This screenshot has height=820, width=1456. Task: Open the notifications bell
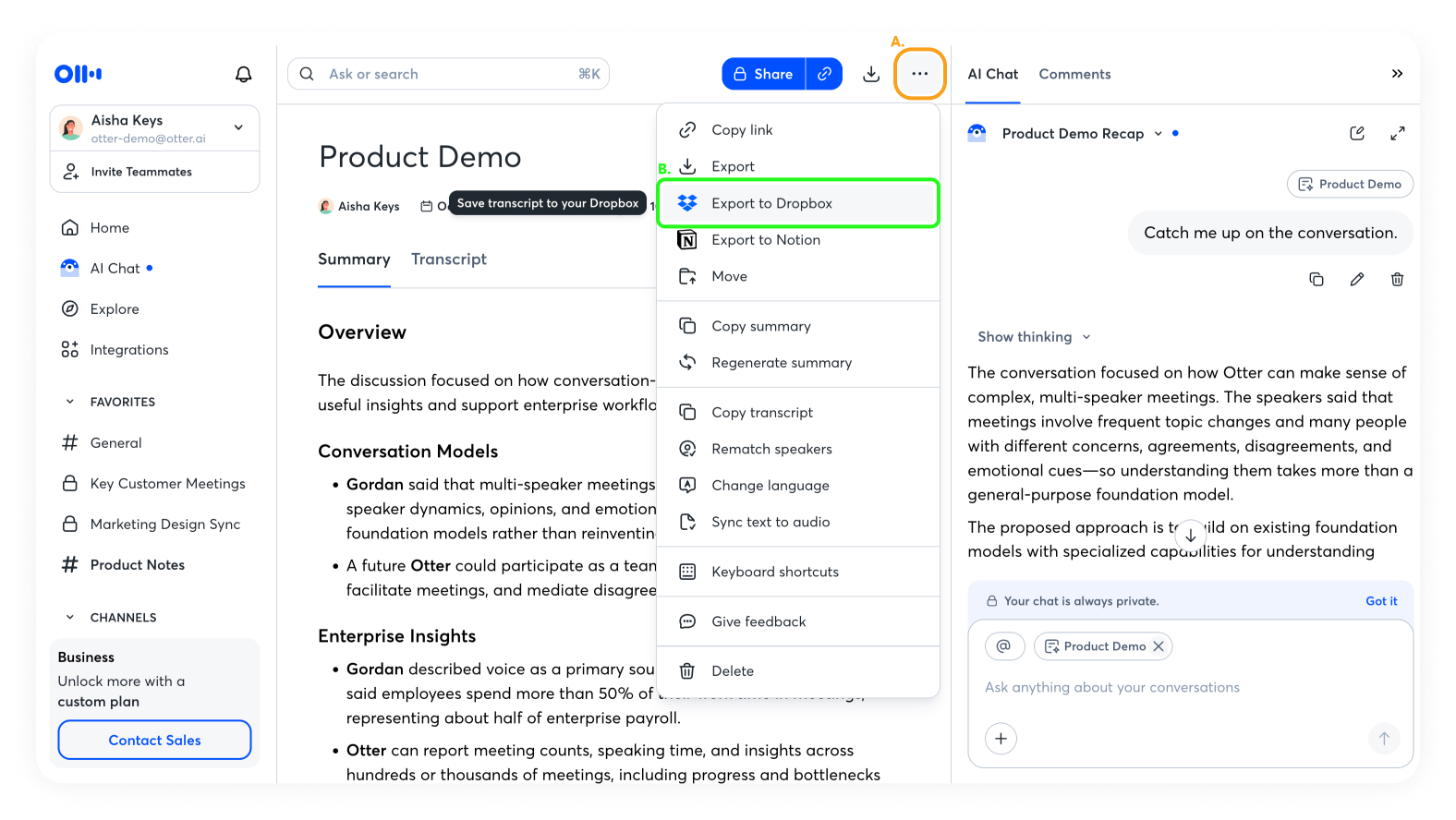coord(243,74)
